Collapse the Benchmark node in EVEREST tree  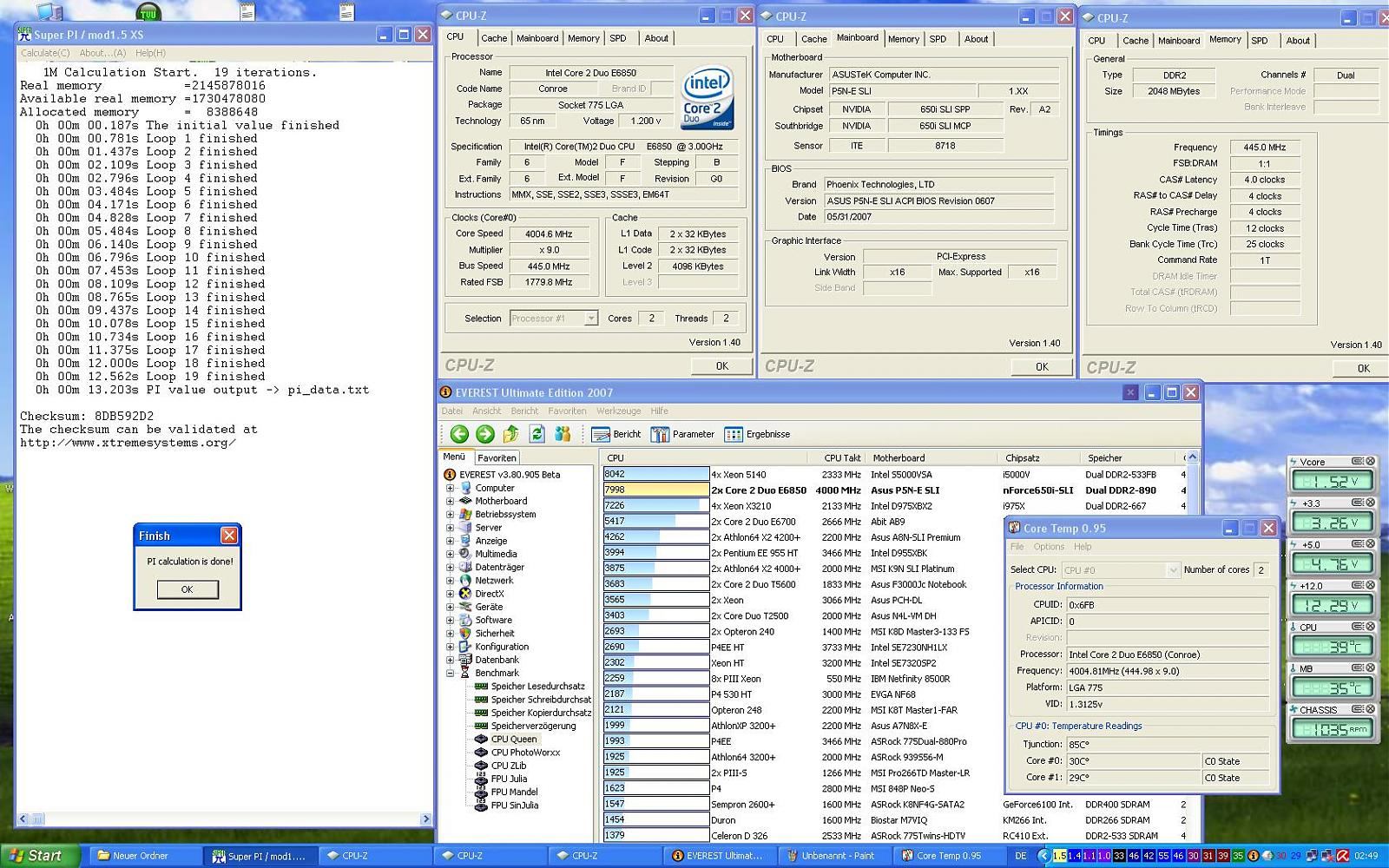point(450,673)
